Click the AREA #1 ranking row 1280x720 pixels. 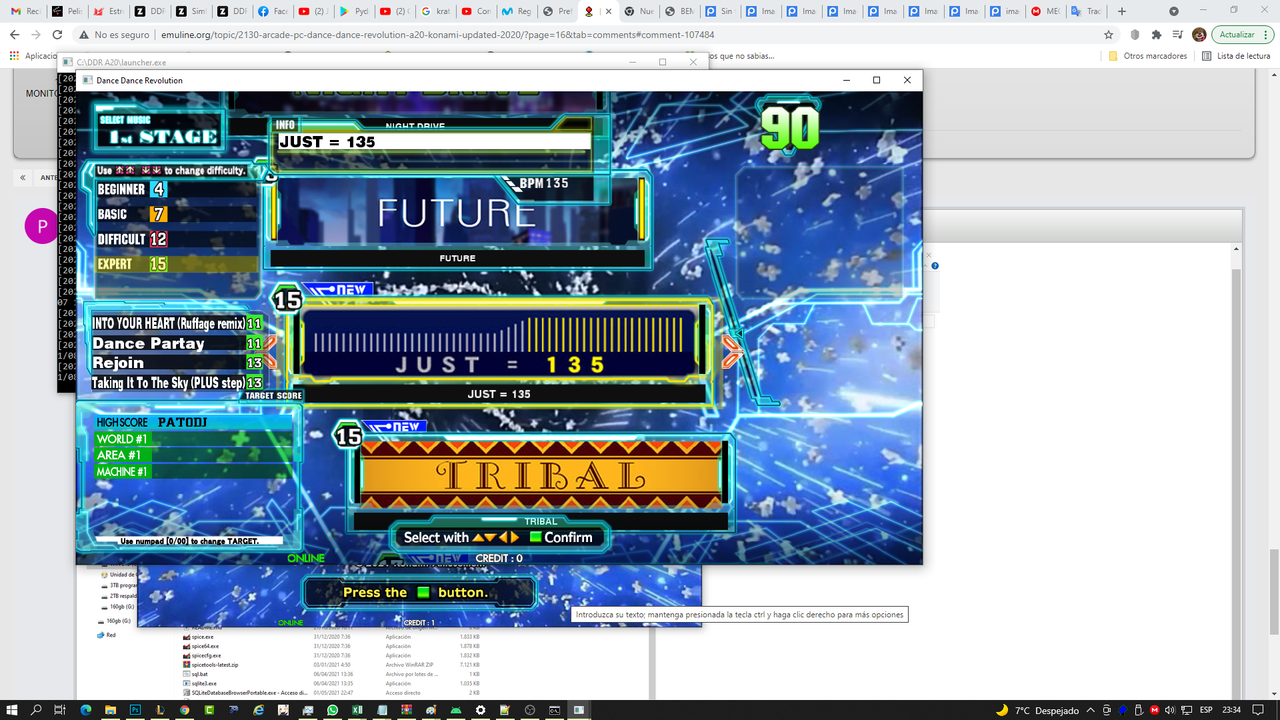(194, 455)
